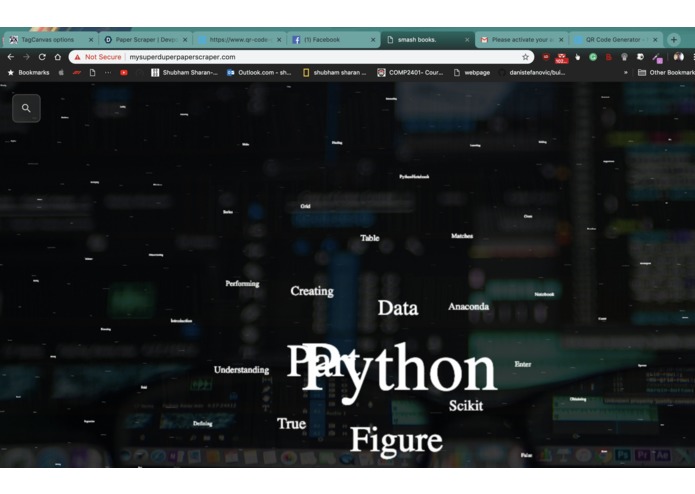Open the Shubham Sharan bookmark with grid icon
Viewport: 695px width, 494px height.
point(184,72)
